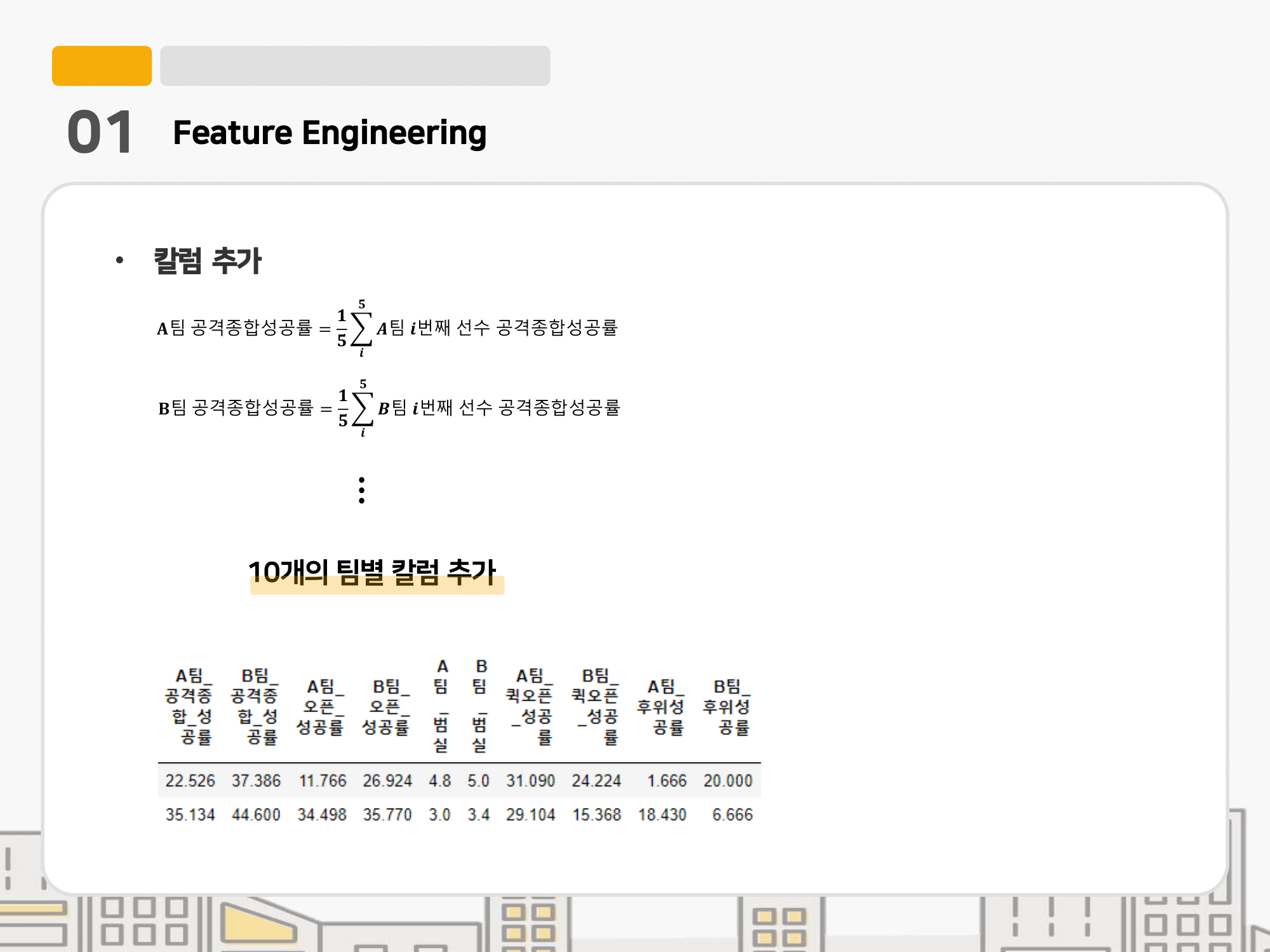
Task: Click the cell value 31.090
Action: pos(530,781)
